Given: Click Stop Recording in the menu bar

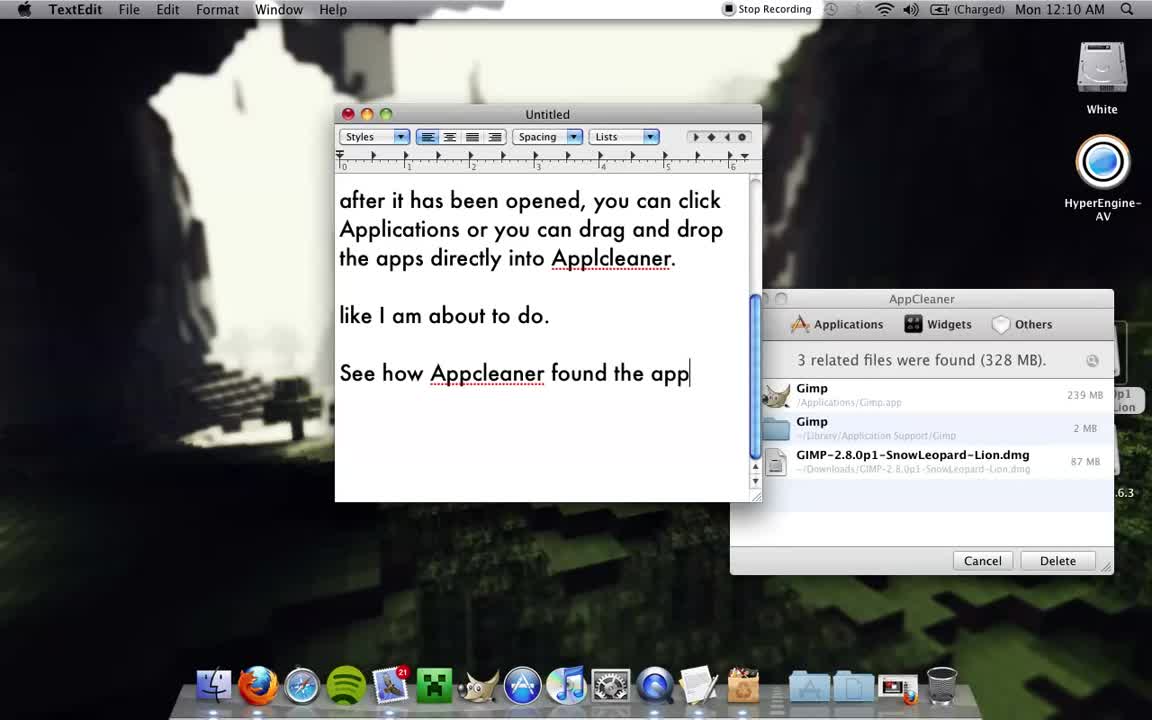Looking at the screenshot, I should coord(767,10).
